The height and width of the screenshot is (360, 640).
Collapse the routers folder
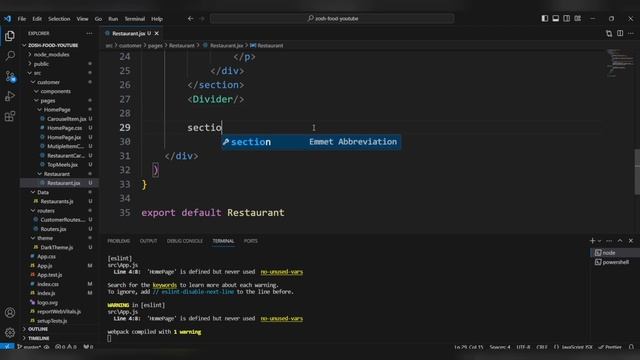point(46,211)
